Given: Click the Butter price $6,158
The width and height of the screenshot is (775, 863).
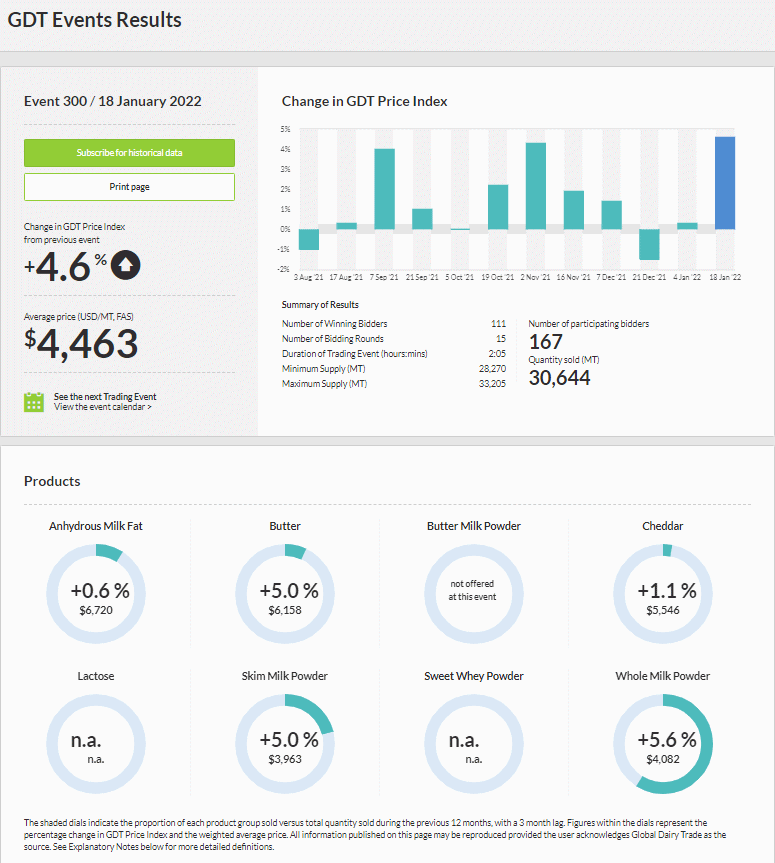Looking at the screenshot, I should pyautogui.click(x=285, y=610).
